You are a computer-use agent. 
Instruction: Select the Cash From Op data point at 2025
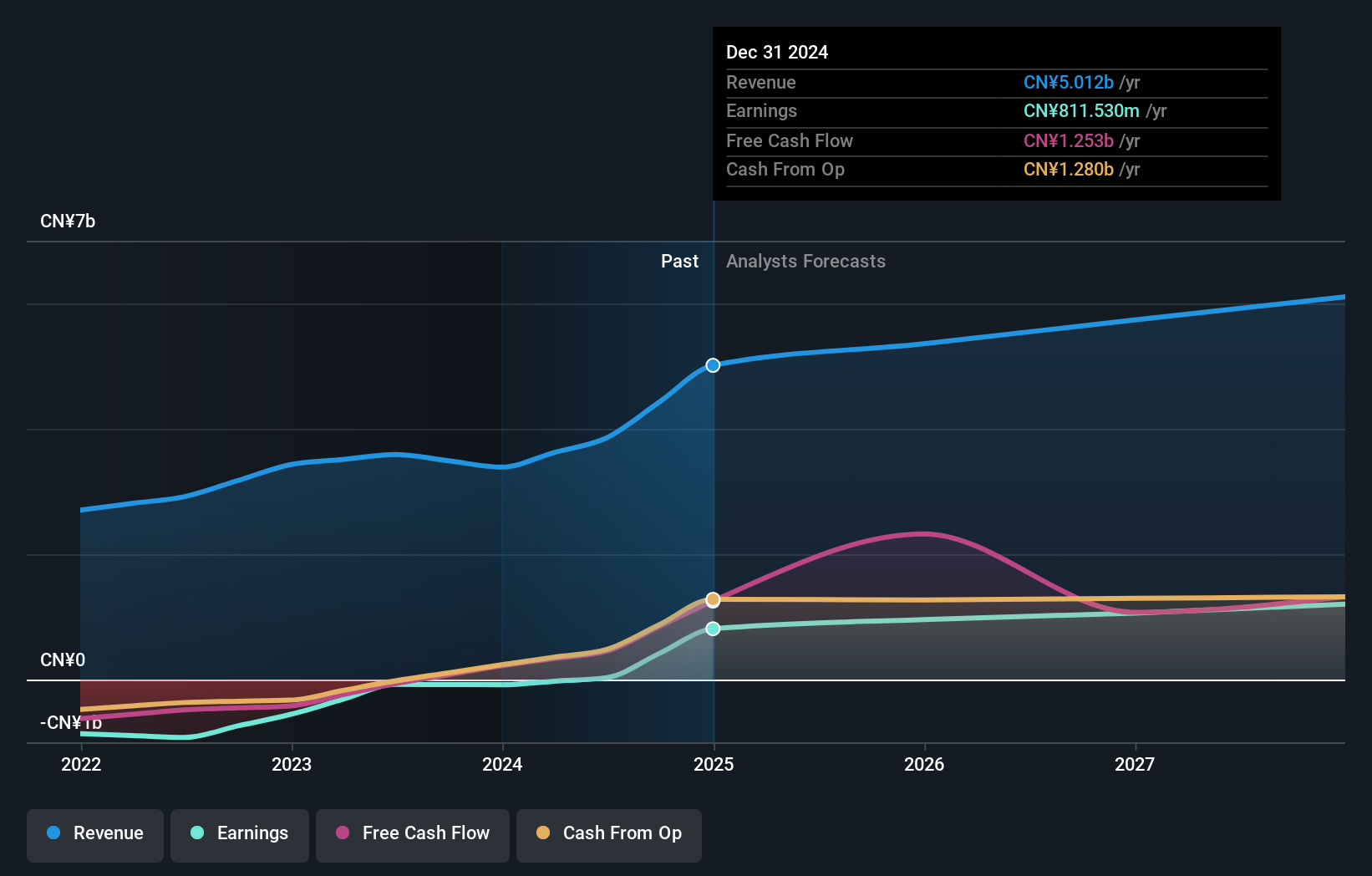coord(713,599)
